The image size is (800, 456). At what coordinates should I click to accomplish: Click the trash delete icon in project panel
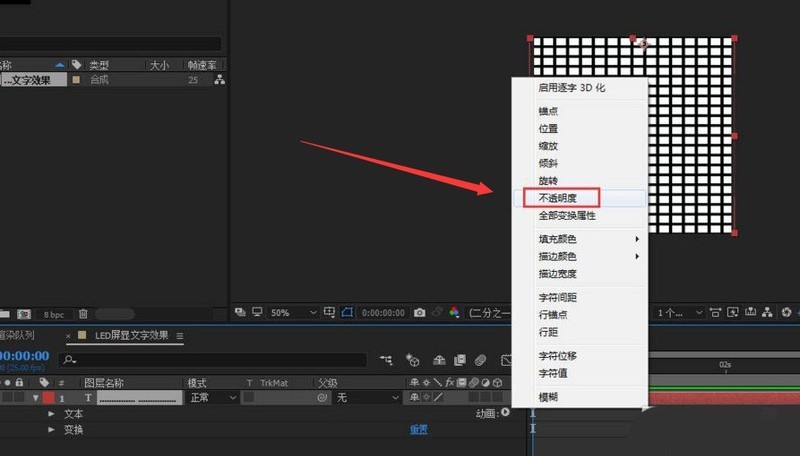click(x=83, y=314)
